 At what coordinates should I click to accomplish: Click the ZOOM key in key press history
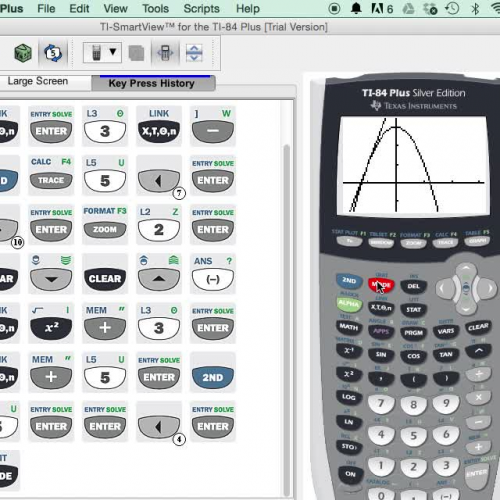105,229
